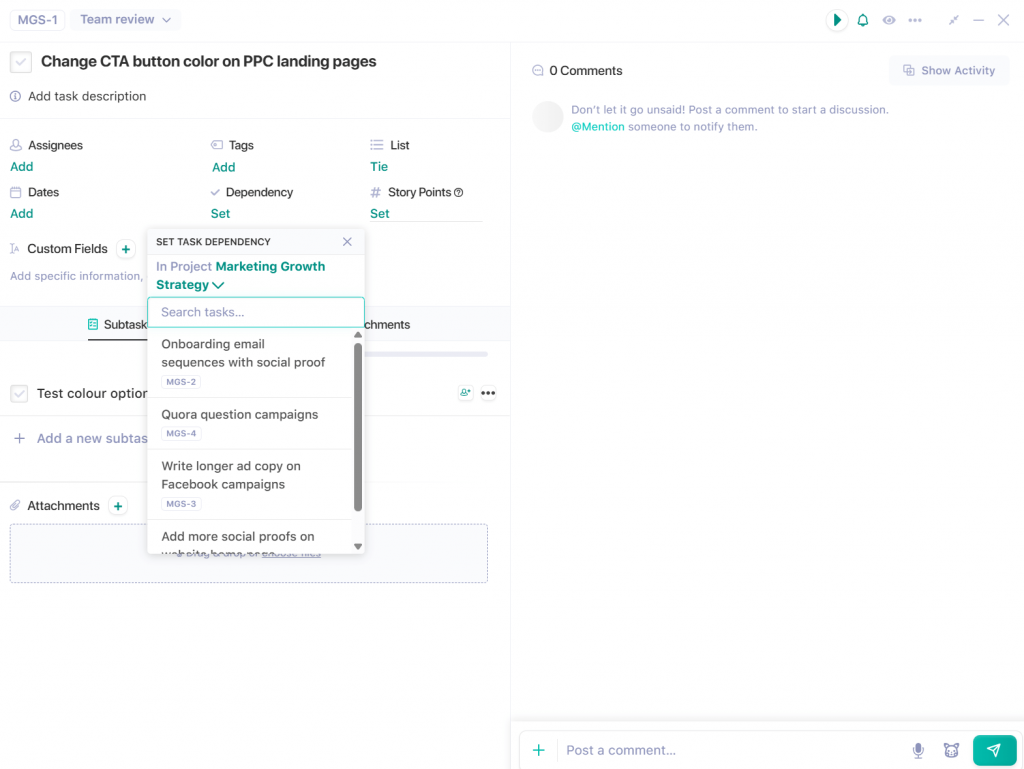Click Add a new subtask
The height and width of the screenshot is (769, 1024).
(x=81, y=439)
